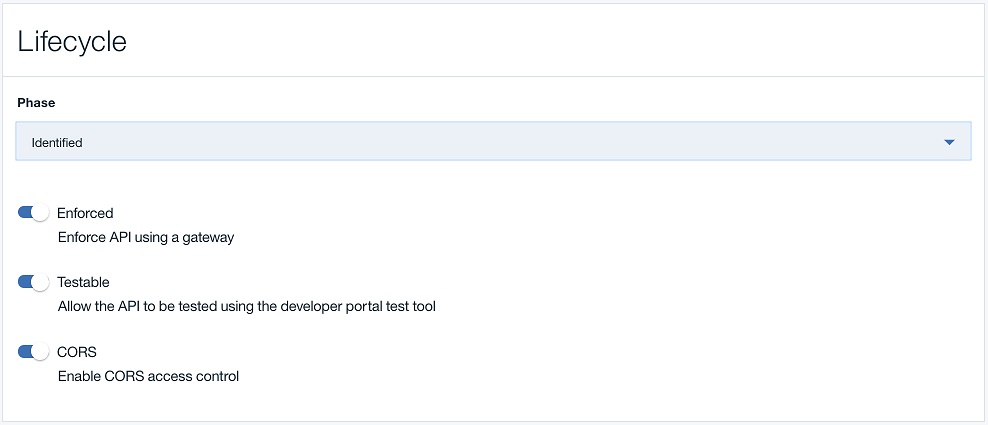The image size is (988, 425).
Task: Click the blue track of CORS switch
Action: coord(25,352)
